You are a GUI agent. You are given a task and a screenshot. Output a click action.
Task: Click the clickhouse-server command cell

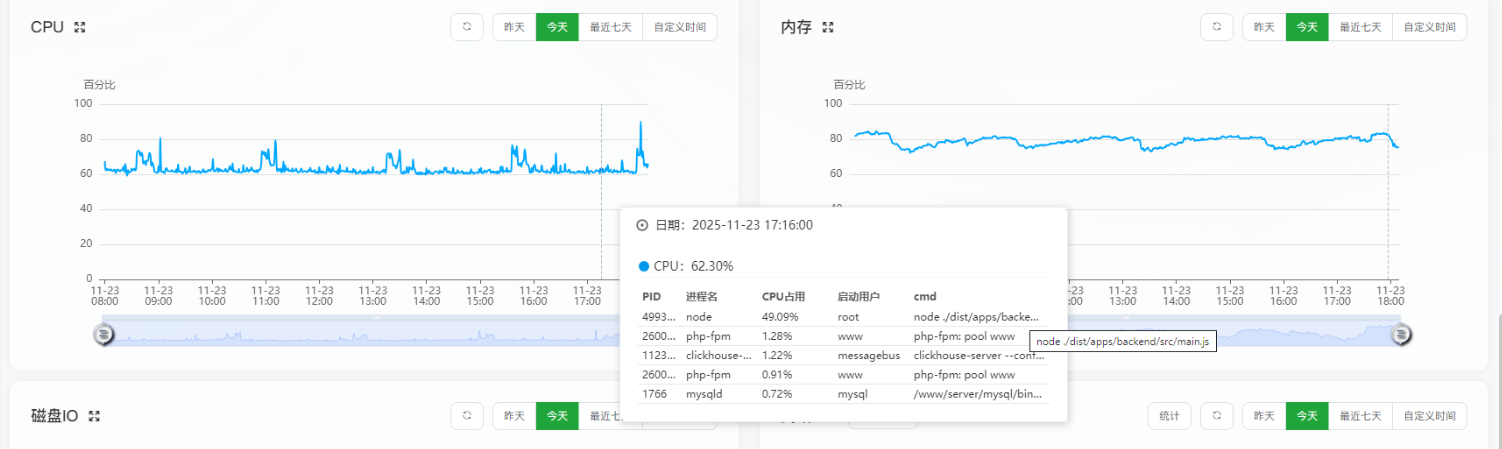tap(979, 355)
